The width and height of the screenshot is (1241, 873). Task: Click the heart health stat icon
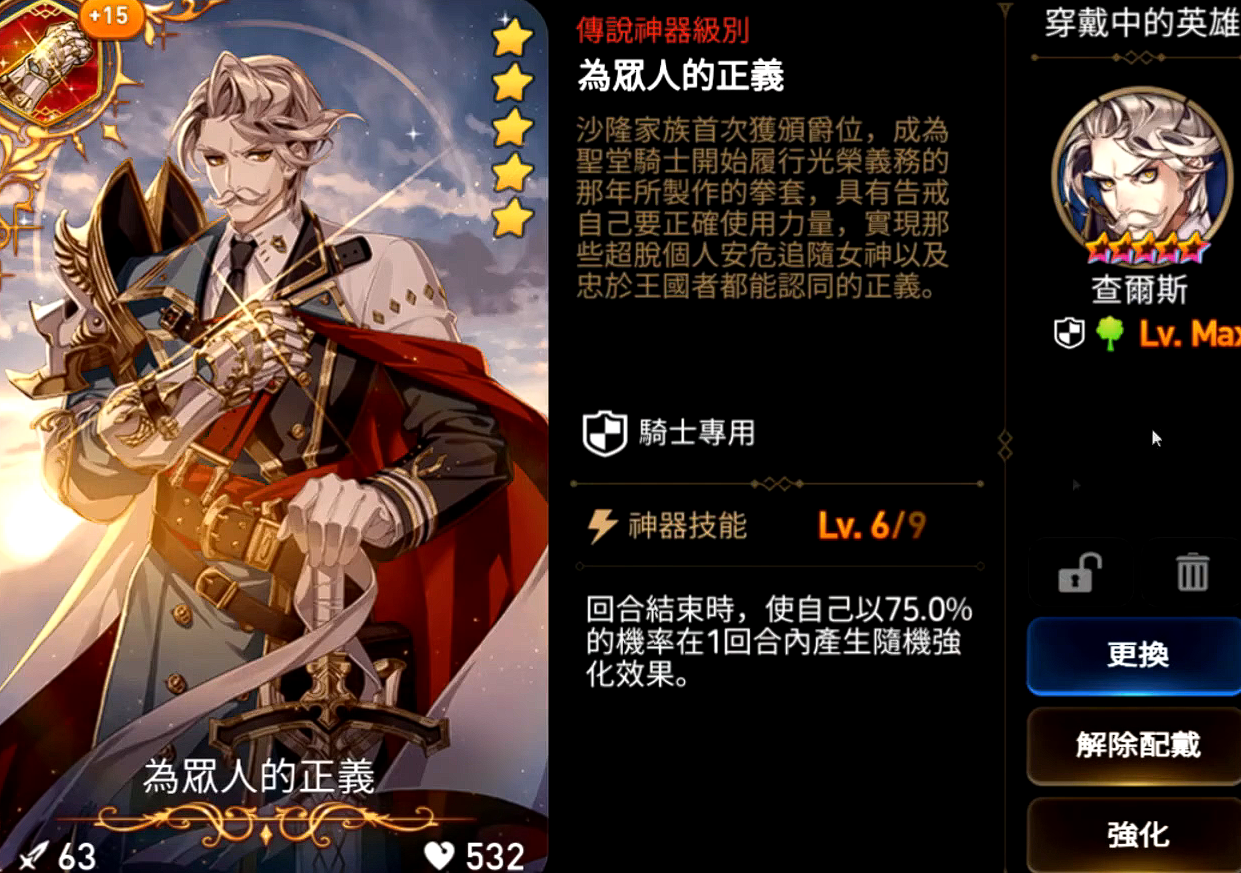tap(439, 855)
